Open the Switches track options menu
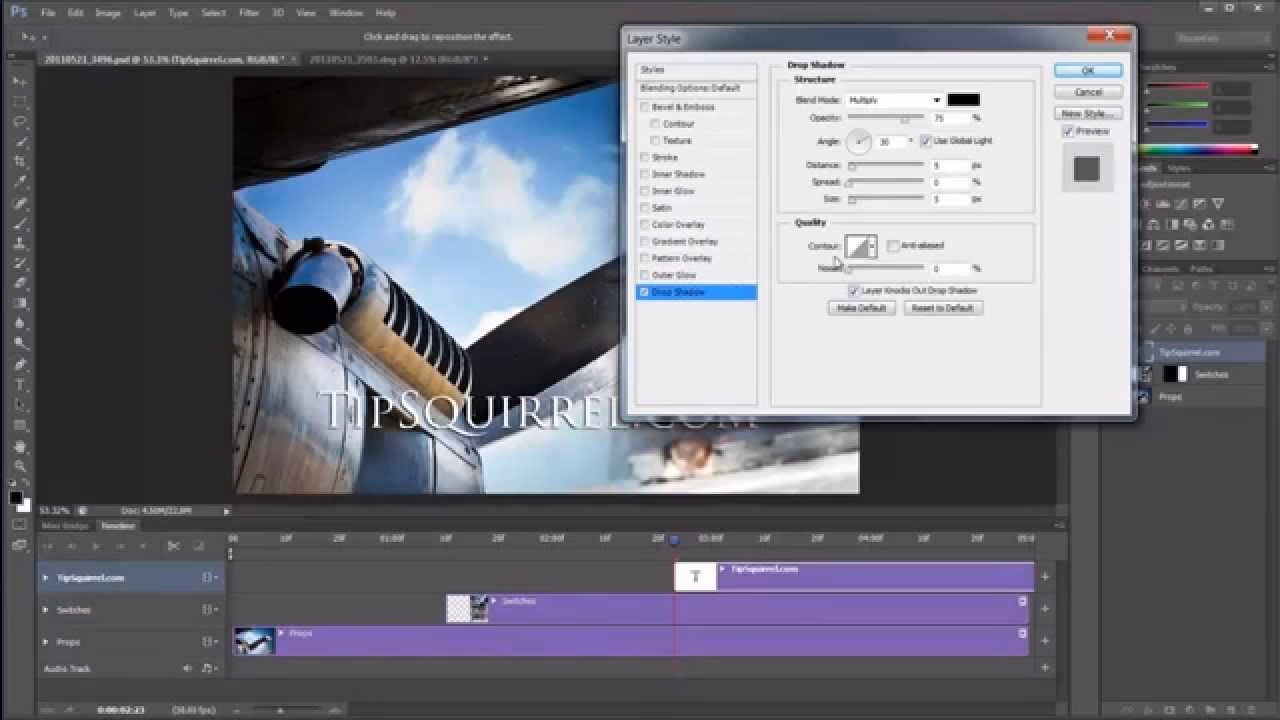 pos(210,610)
